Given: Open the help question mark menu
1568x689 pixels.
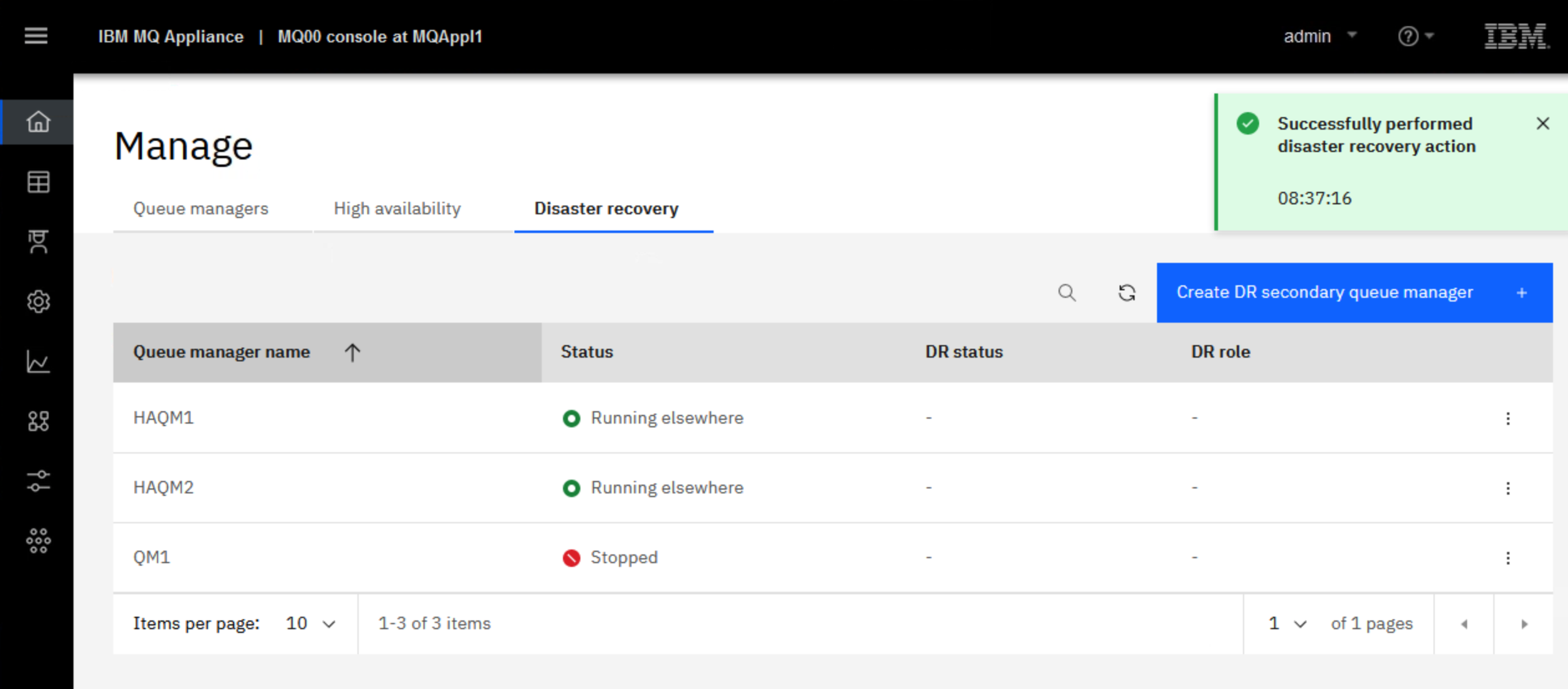Looking at the screenshot, I should [1415, 36].
